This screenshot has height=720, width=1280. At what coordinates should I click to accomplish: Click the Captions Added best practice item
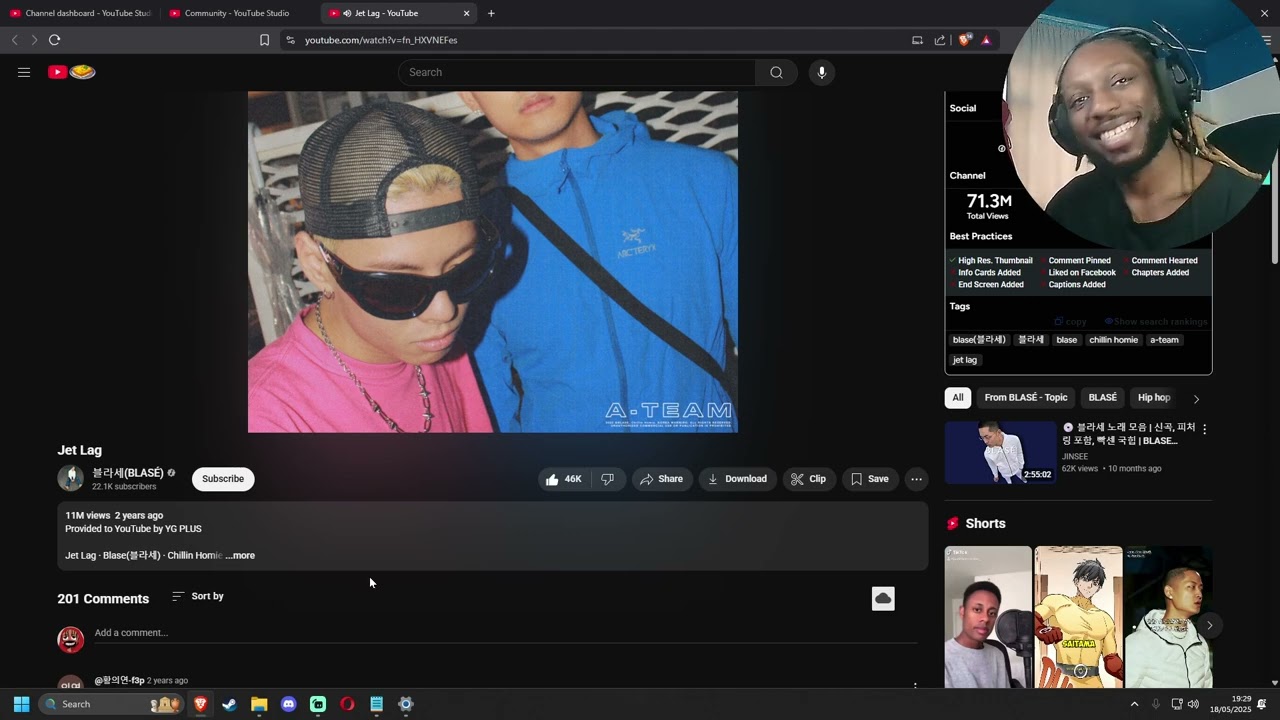coord(1077,285)
